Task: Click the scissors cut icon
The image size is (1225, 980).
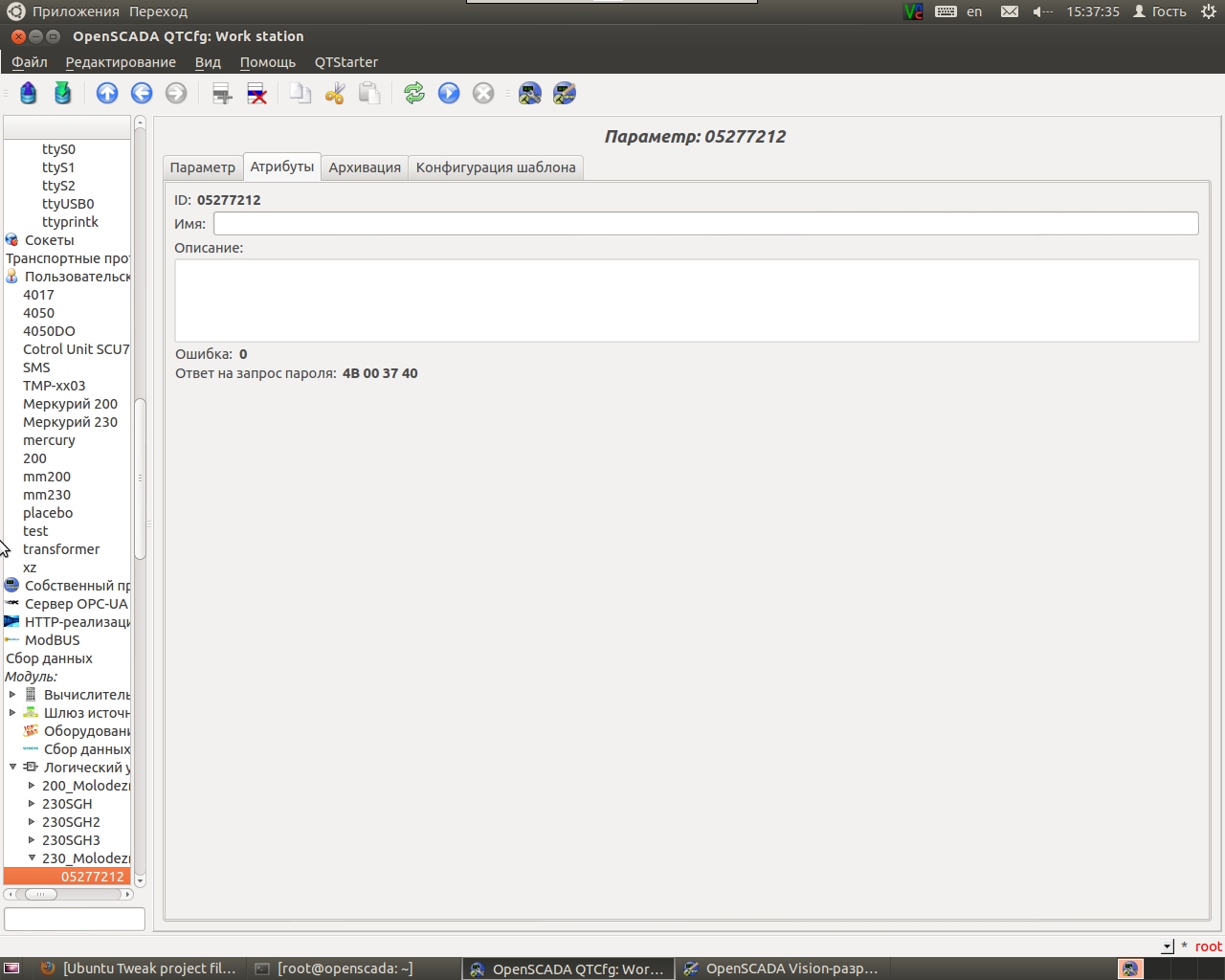Action: (335, 93)
